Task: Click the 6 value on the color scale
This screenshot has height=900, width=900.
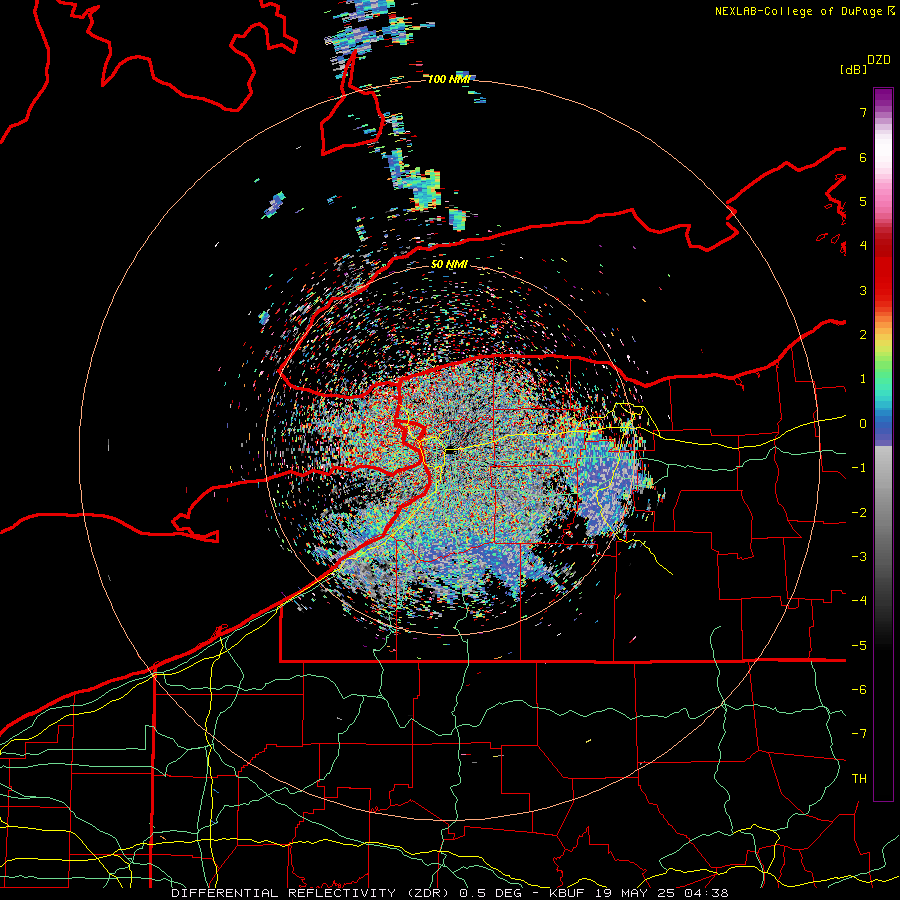Action: point(863,157)
